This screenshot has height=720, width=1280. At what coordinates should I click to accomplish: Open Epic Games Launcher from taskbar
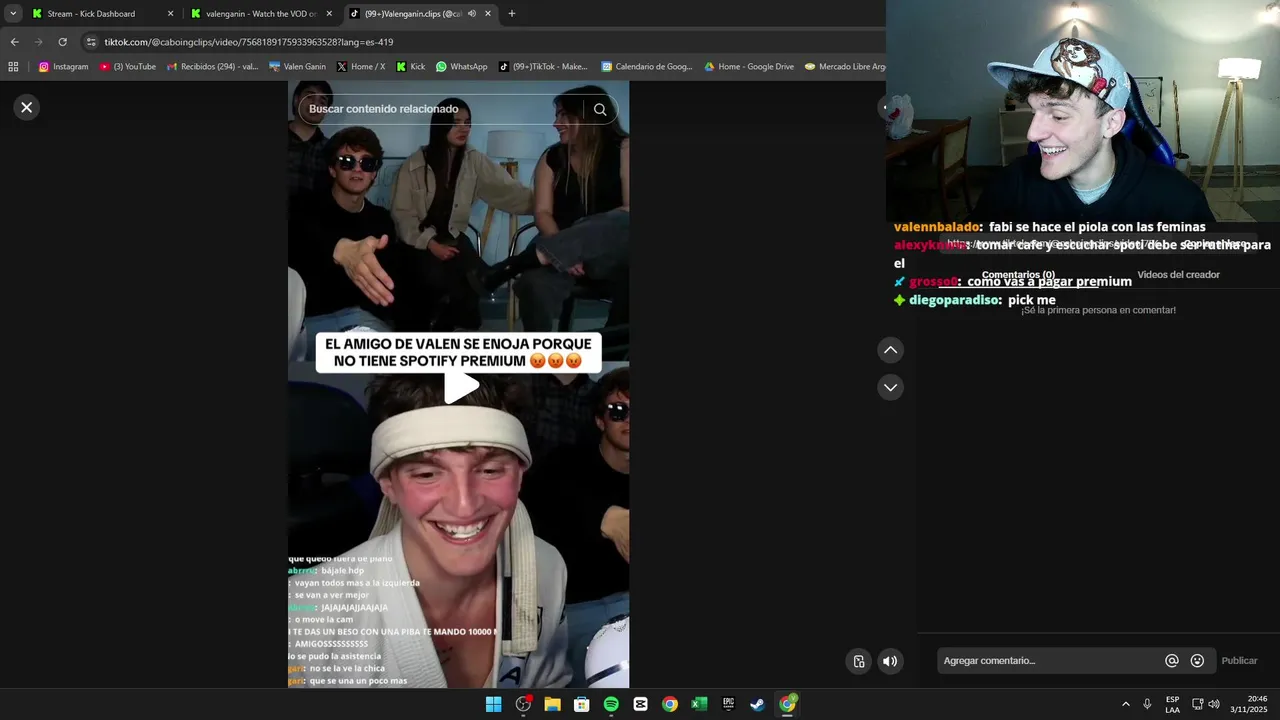729,704
